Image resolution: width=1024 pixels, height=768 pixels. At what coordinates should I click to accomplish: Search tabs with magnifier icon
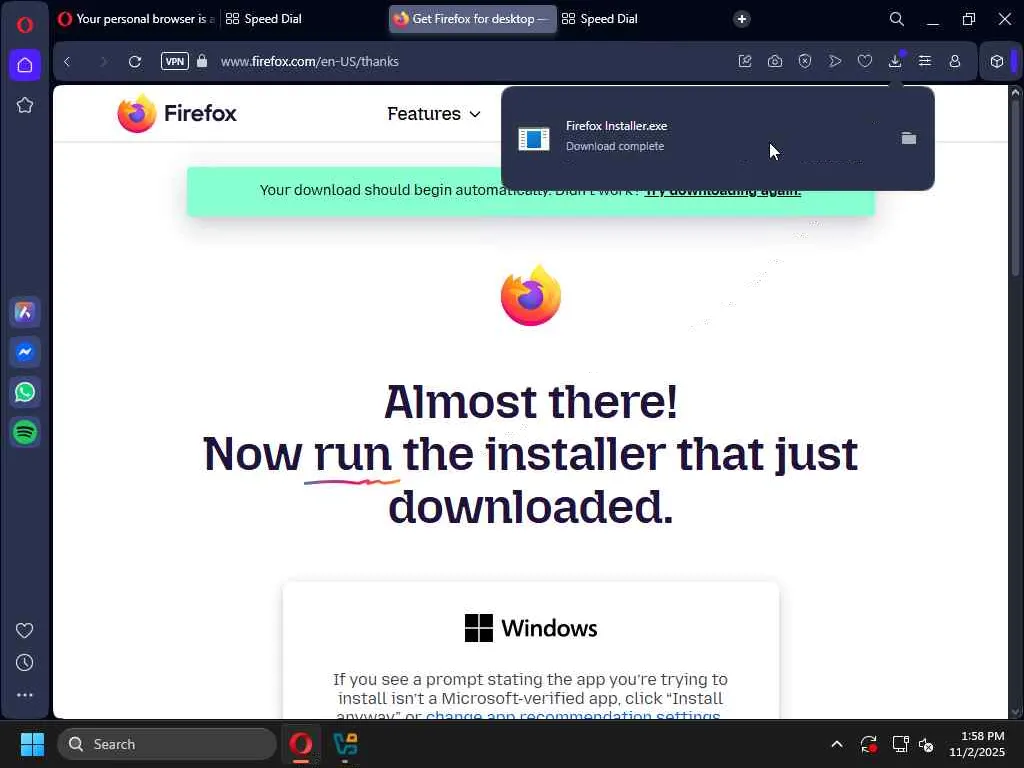tap(897, 19)
